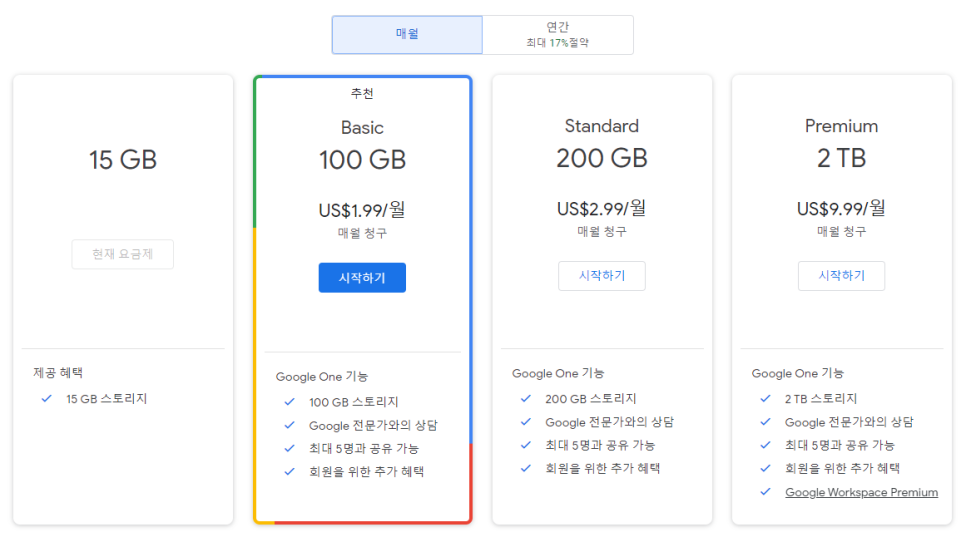This screenshot has width=966, height=542.
Task: Click the checkmark beside Google Workspace Premium
Action: tap(765, 491)
